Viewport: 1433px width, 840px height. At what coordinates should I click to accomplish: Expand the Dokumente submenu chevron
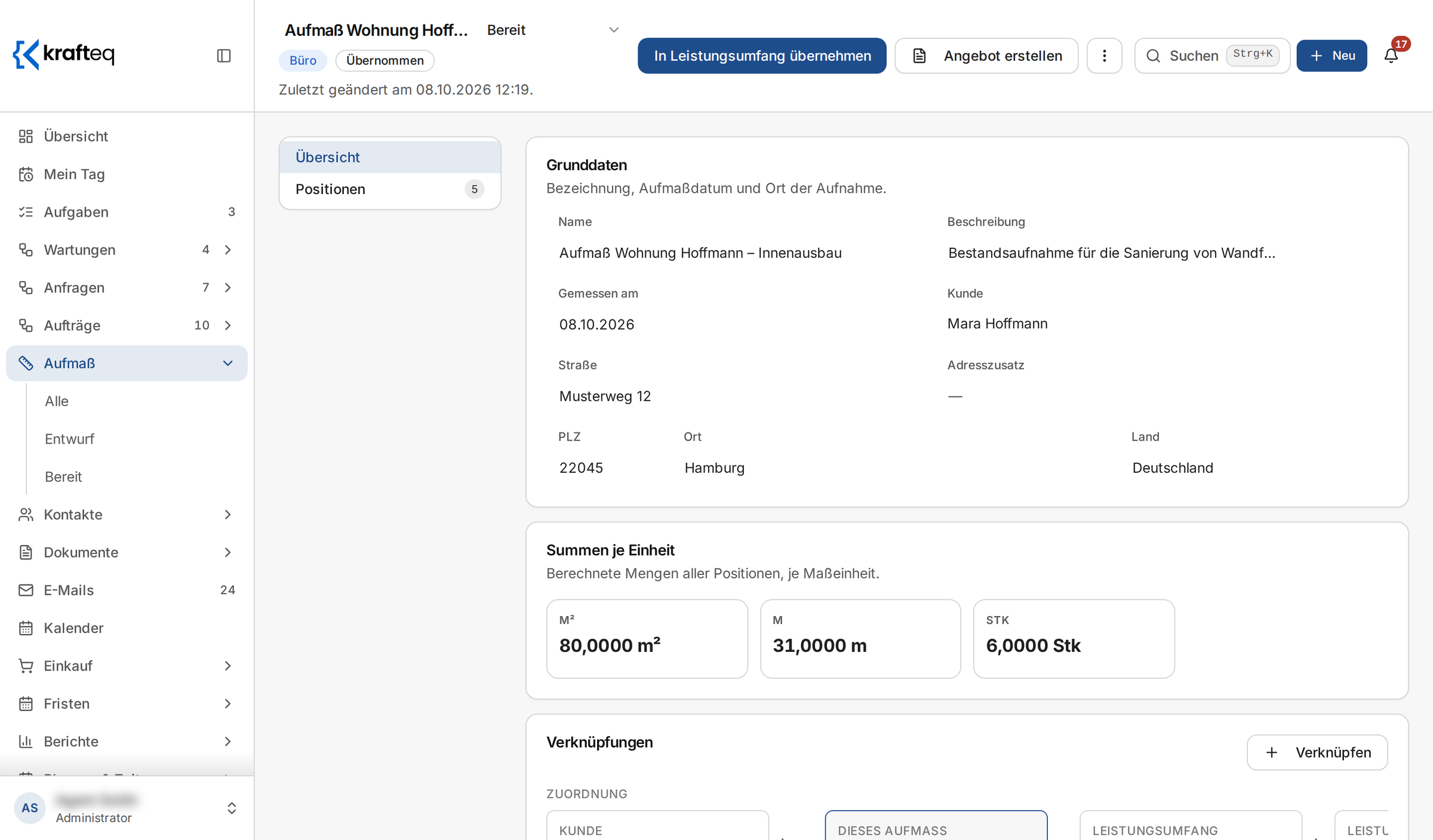pos(227,552)
